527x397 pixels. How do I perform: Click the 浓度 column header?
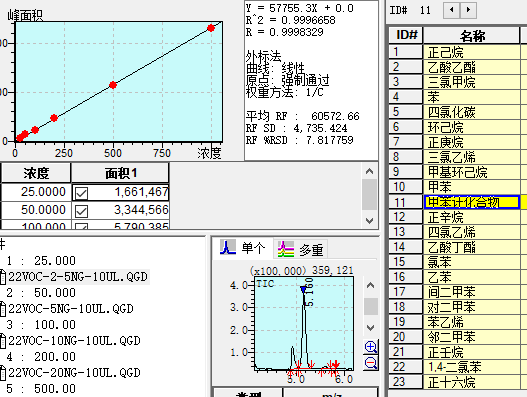tap(36, 173)
